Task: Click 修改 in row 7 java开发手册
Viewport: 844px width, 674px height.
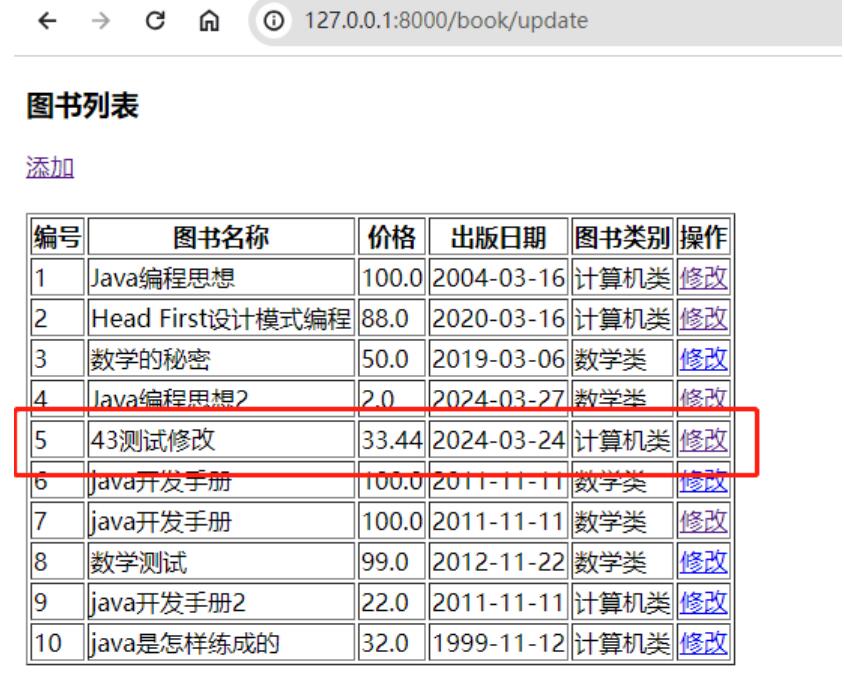Action: pos(703,521)
